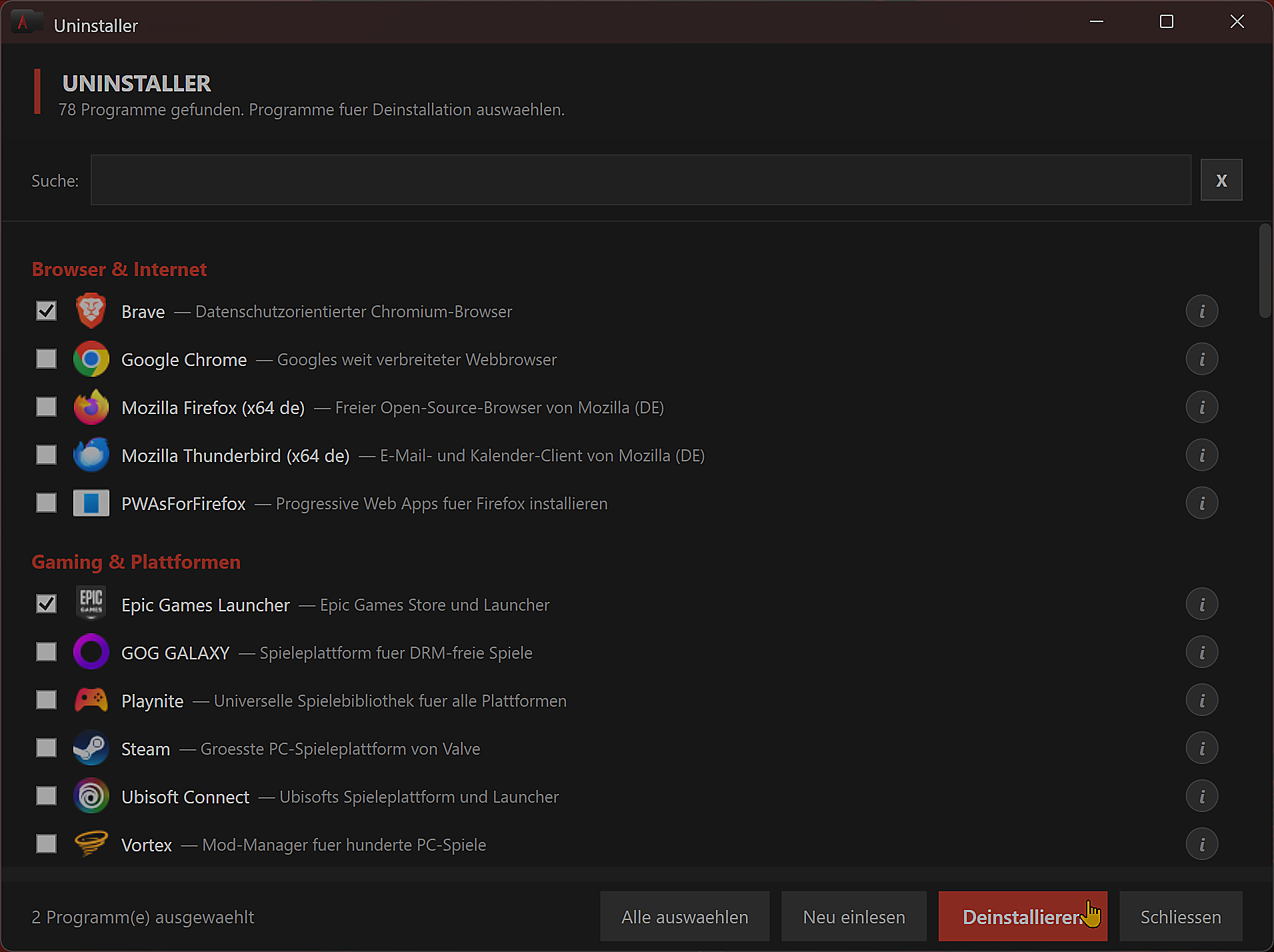The height and width of the screenshot is (952, 1274).
Task: Click the vertical scrollbar thumb
Action: click(1265, 271)
